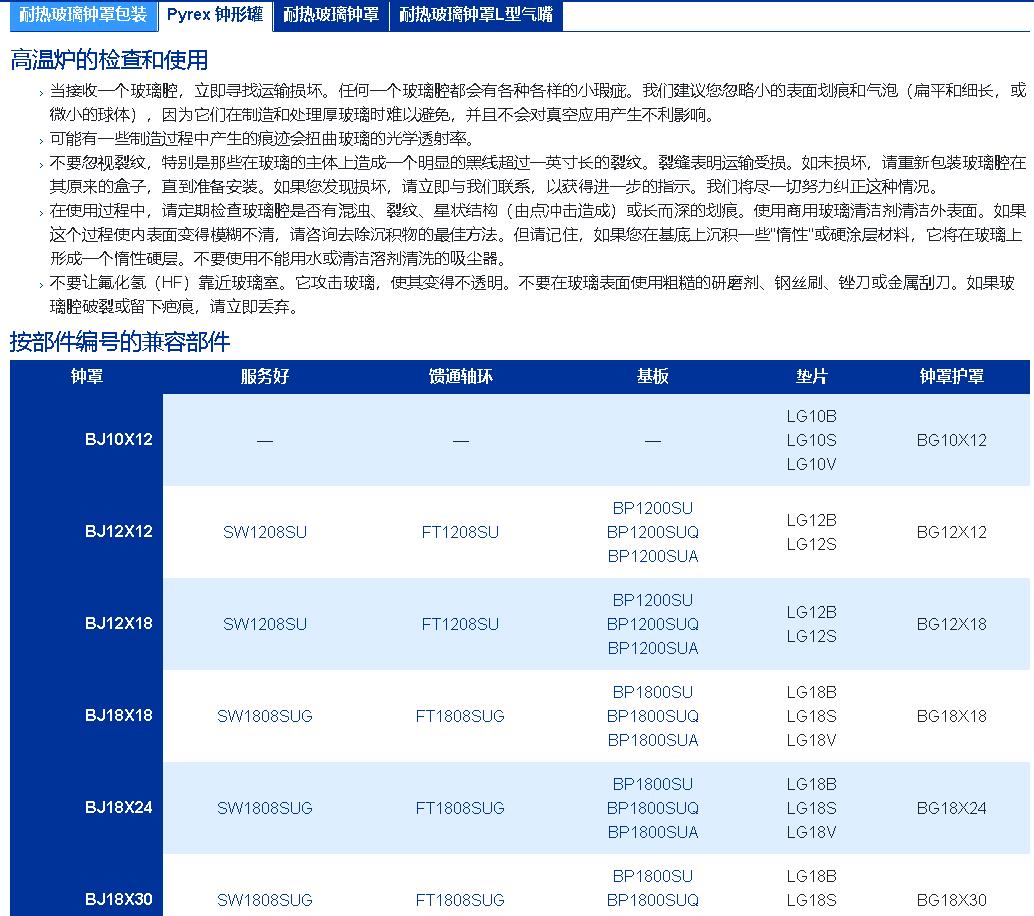Click the BG18X24 guard cell
Image resolution: width=1034 pixels, height=916 pixels.
point(952,809)
